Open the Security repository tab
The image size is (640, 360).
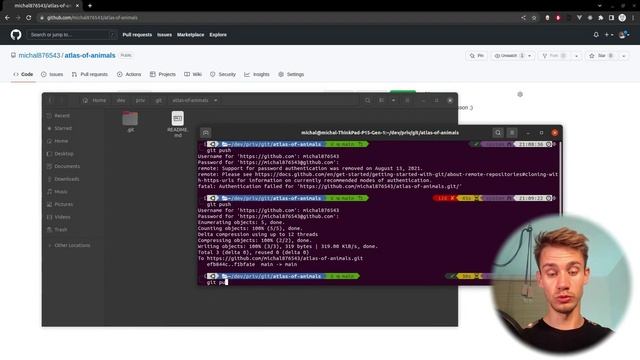[223, 74]
